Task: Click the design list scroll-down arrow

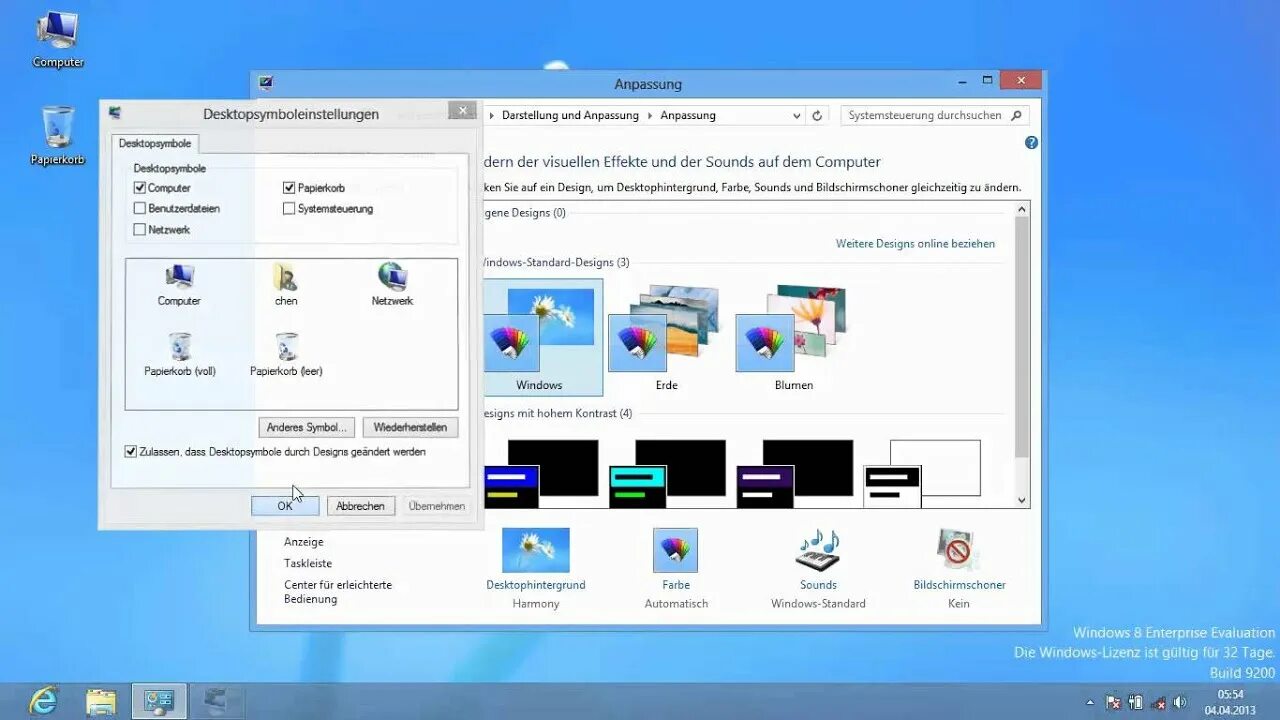Action: tap(1022, 500)
